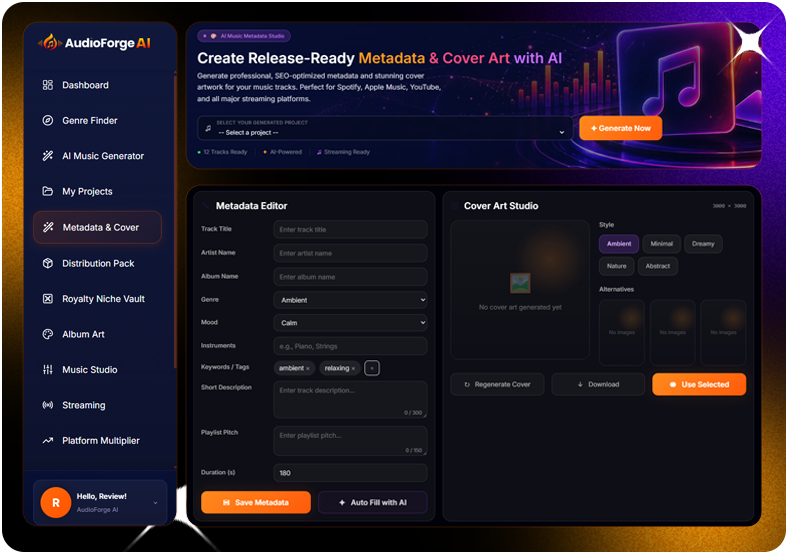Image resolution: width=788 pixels, height=554 pixels.
Task: Click the Album Art palette icon
Action: (x=48, y=334)
